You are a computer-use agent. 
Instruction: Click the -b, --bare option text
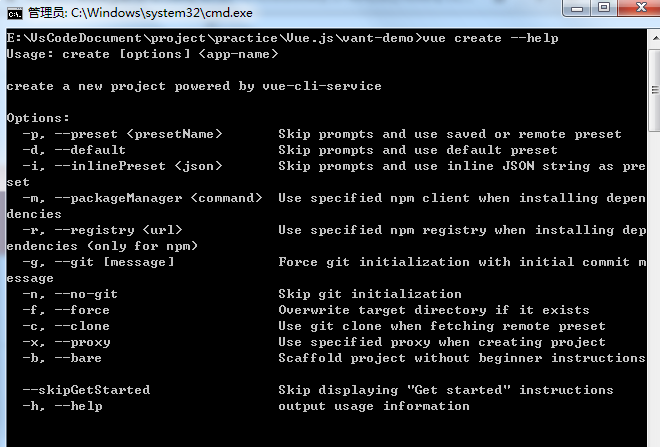point(62,358)
